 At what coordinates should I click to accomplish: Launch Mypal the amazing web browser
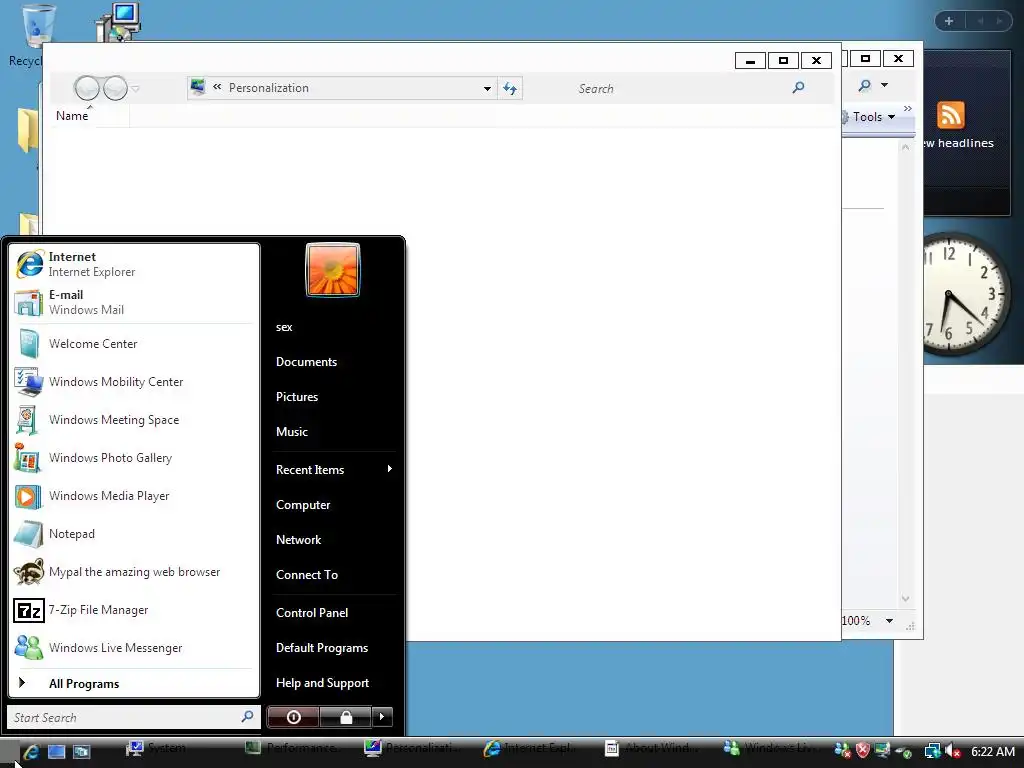(x=134, y=571)
